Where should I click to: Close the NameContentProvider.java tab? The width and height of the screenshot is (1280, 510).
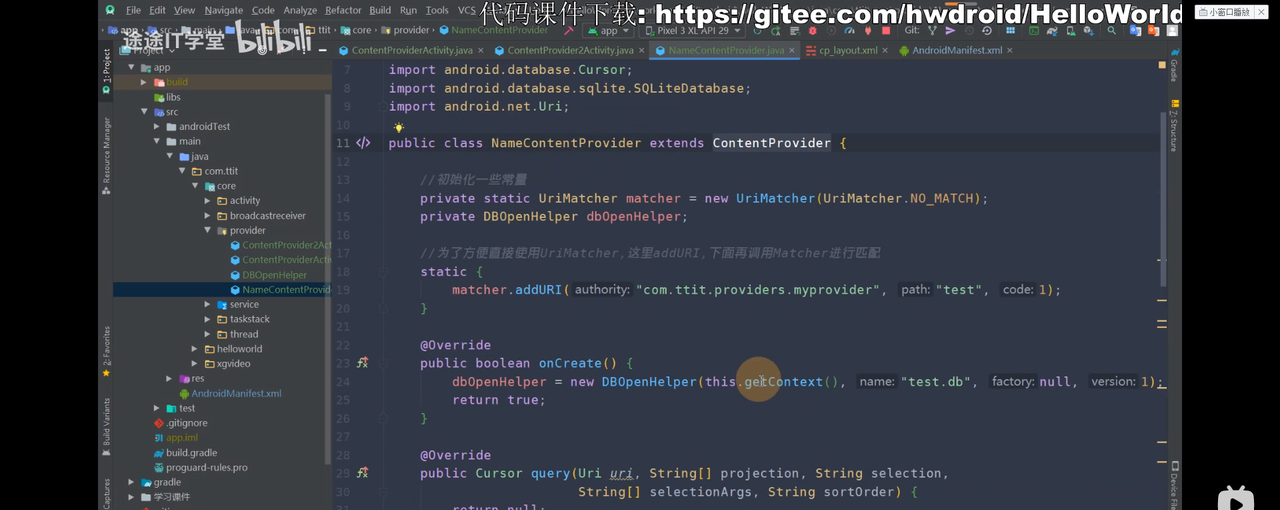coord(792,50)
